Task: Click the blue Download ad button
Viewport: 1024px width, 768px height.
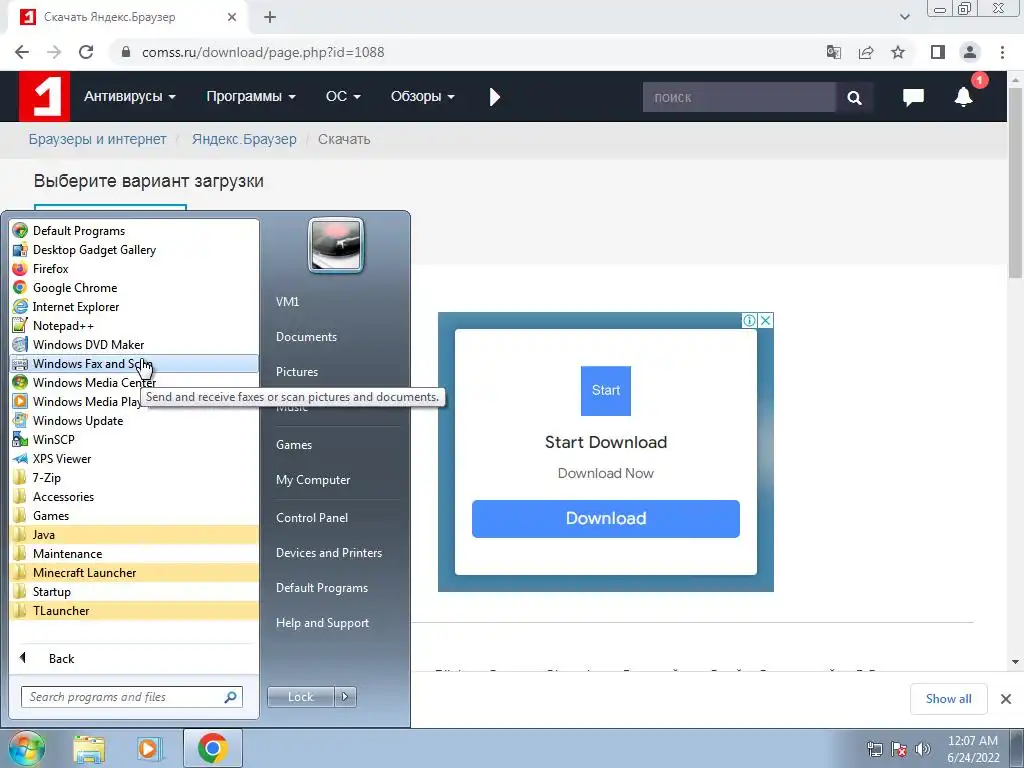Action: [x=605, y=519]
